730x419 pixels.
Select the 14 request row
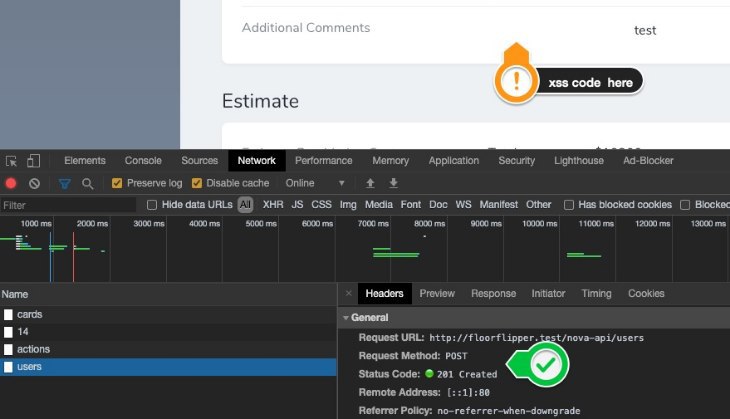click(168, 332)
